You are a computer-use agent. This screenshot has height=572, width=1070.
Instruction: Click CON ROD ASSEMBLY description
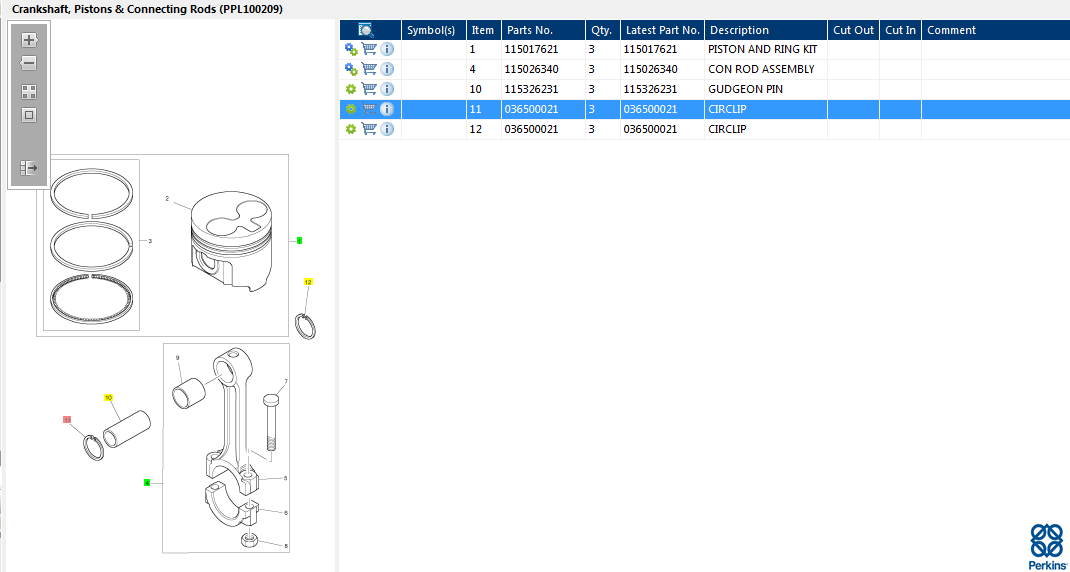(x=761, y=69)
